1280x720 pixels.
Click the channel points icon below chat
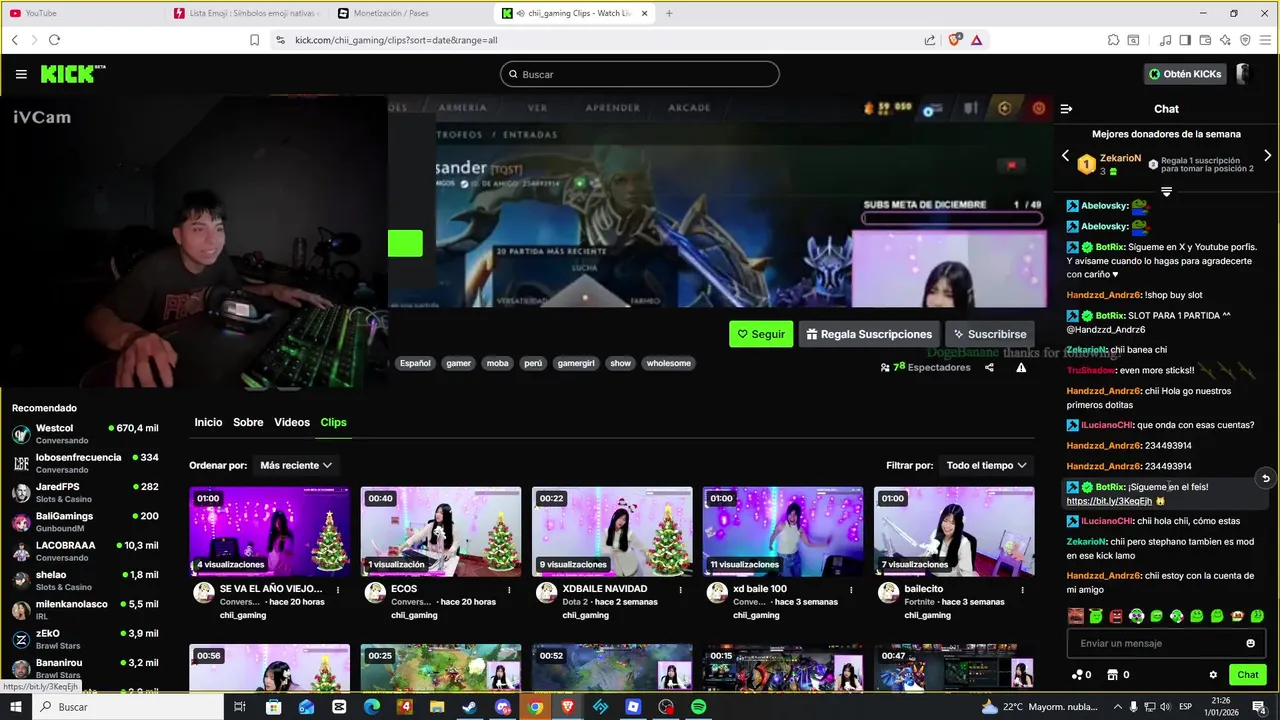[x=1076, y=675]
